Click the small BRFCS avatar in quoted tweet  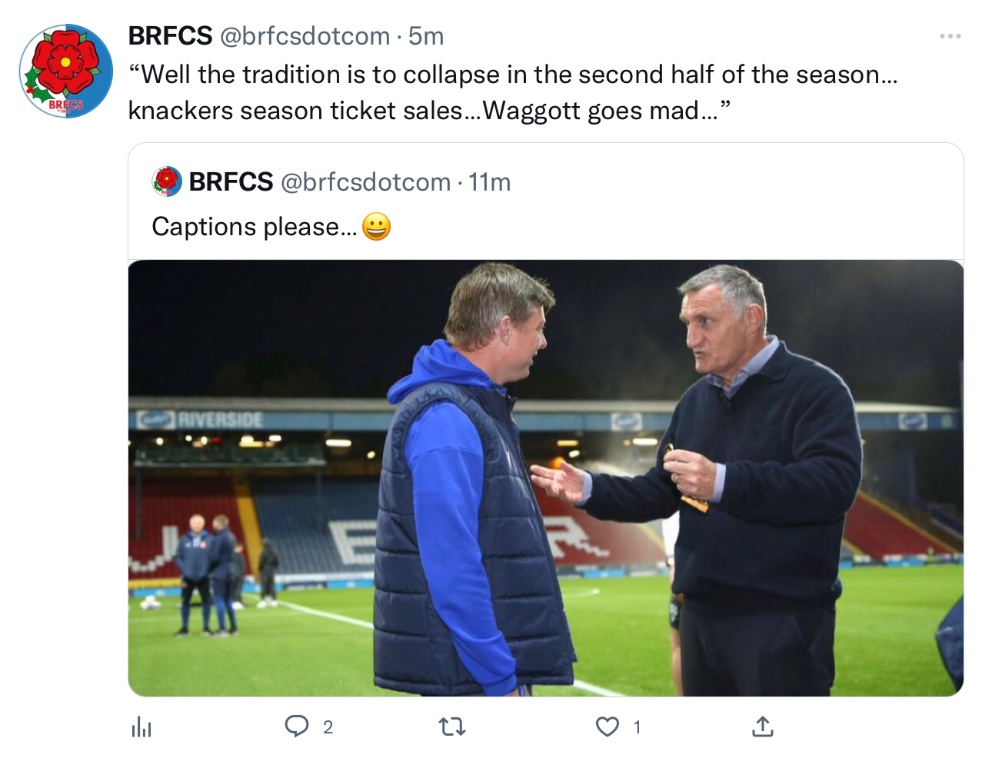tap(166, 182)
